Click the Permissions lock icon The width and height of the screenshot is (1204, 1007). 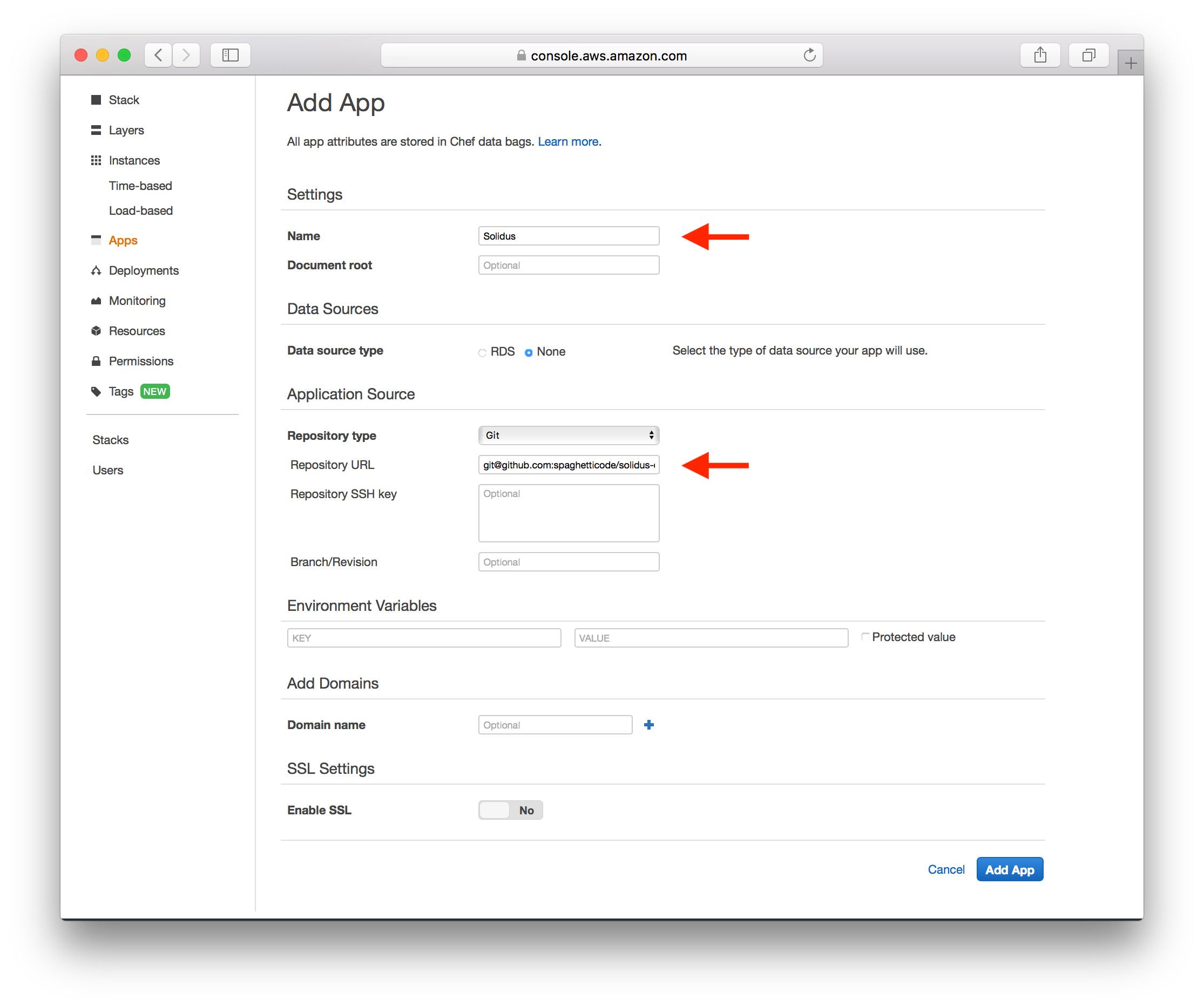tap(96, 361)
